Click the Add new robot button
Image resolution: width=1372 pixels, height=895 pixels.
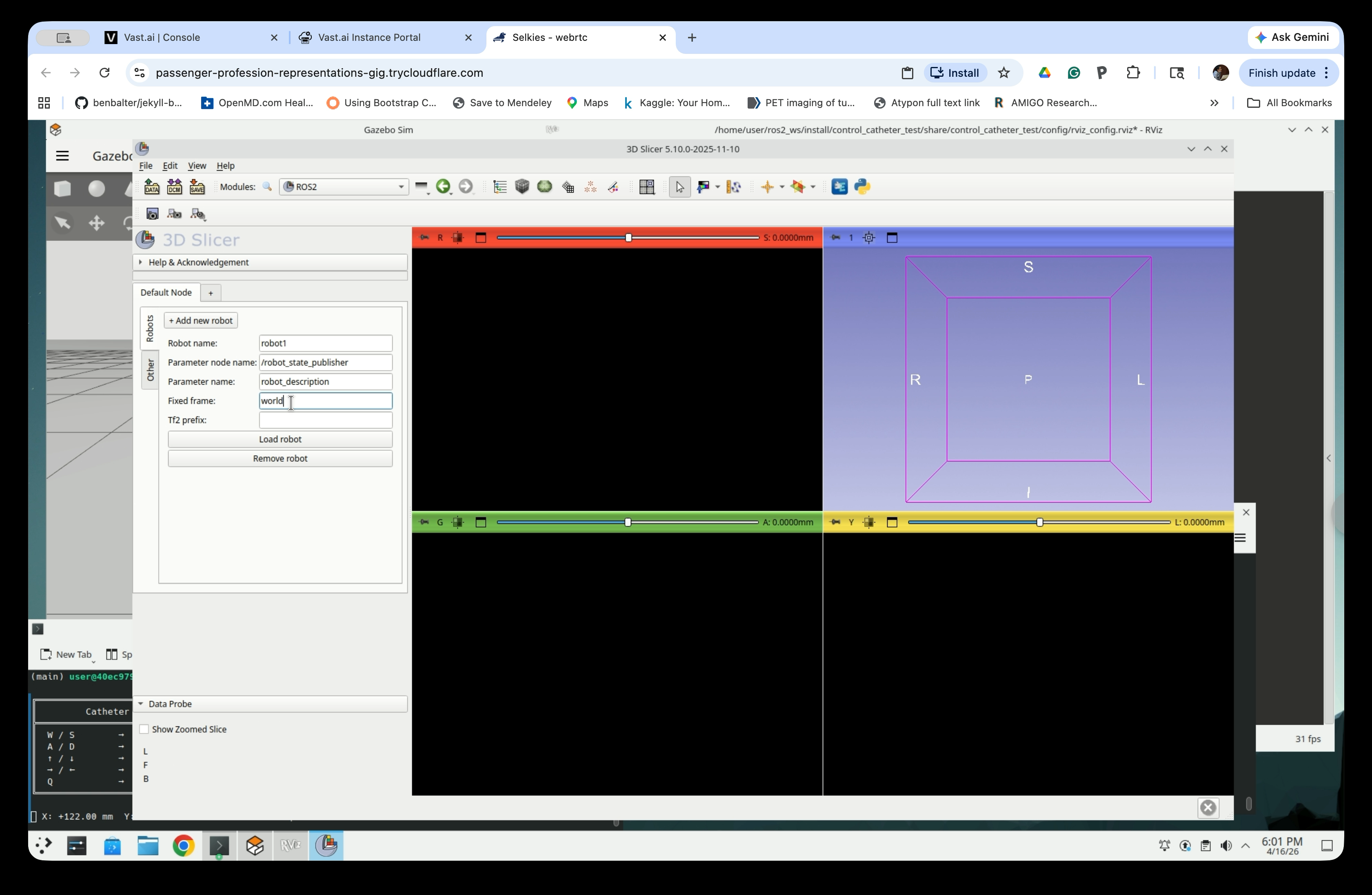click(200, 320)
